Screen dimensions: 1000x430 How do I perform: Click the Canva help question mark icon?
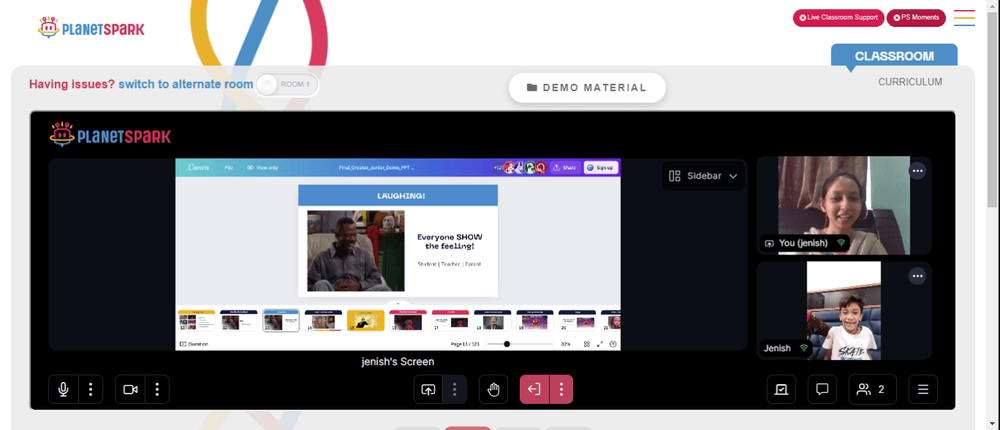[x=613, y=344]
